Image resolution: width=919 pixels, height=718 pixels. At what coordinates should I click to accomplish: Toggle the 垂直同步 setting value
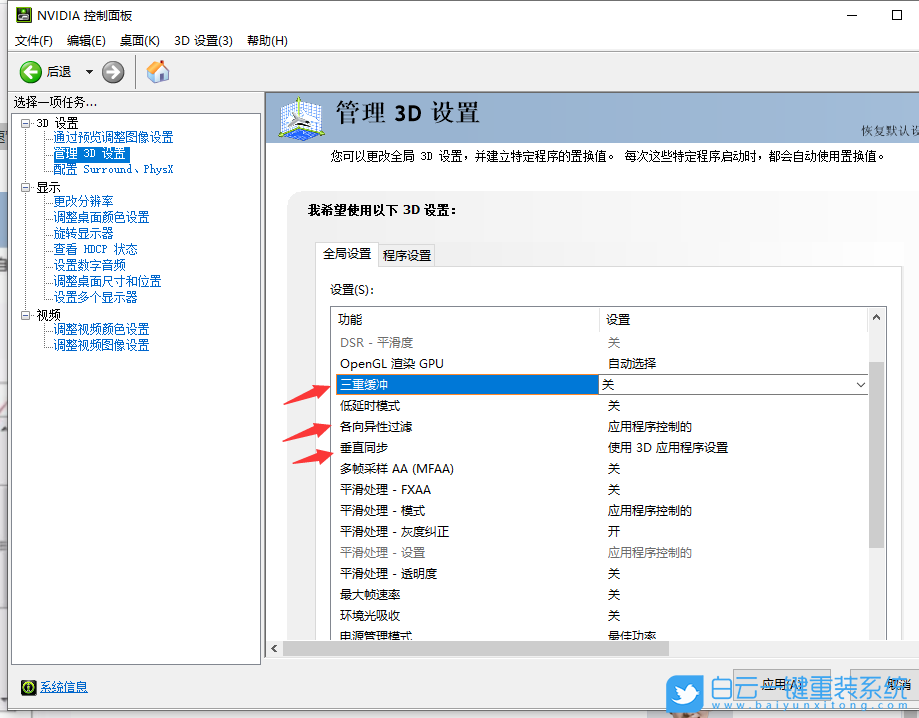pyautogui.click(x=700, y=447)
